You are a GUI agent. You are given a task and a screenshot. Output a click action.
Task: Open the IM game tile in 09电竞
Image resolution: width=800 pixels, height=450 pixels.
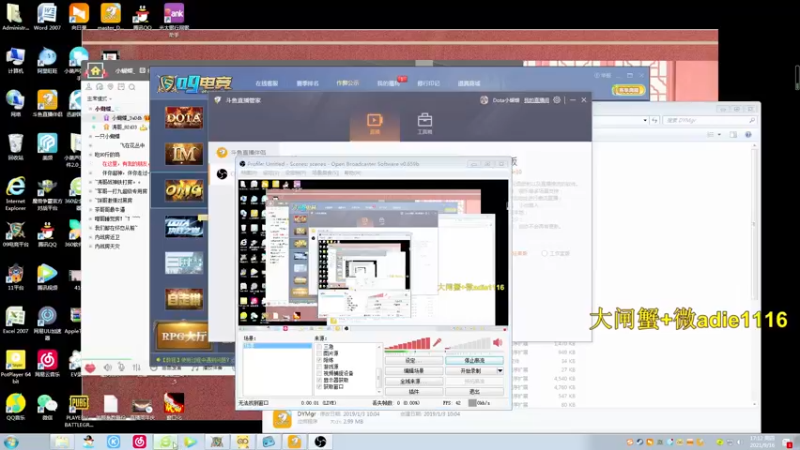[x=184, y=154]
